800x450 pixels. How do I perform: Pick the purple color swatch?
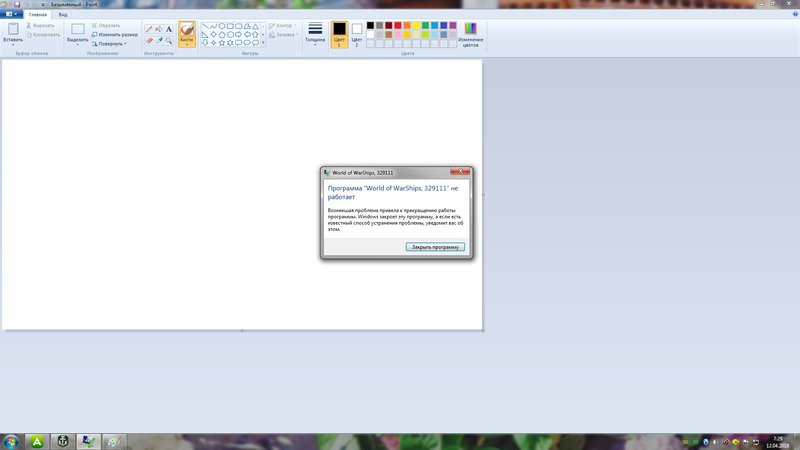pos(453,26)
